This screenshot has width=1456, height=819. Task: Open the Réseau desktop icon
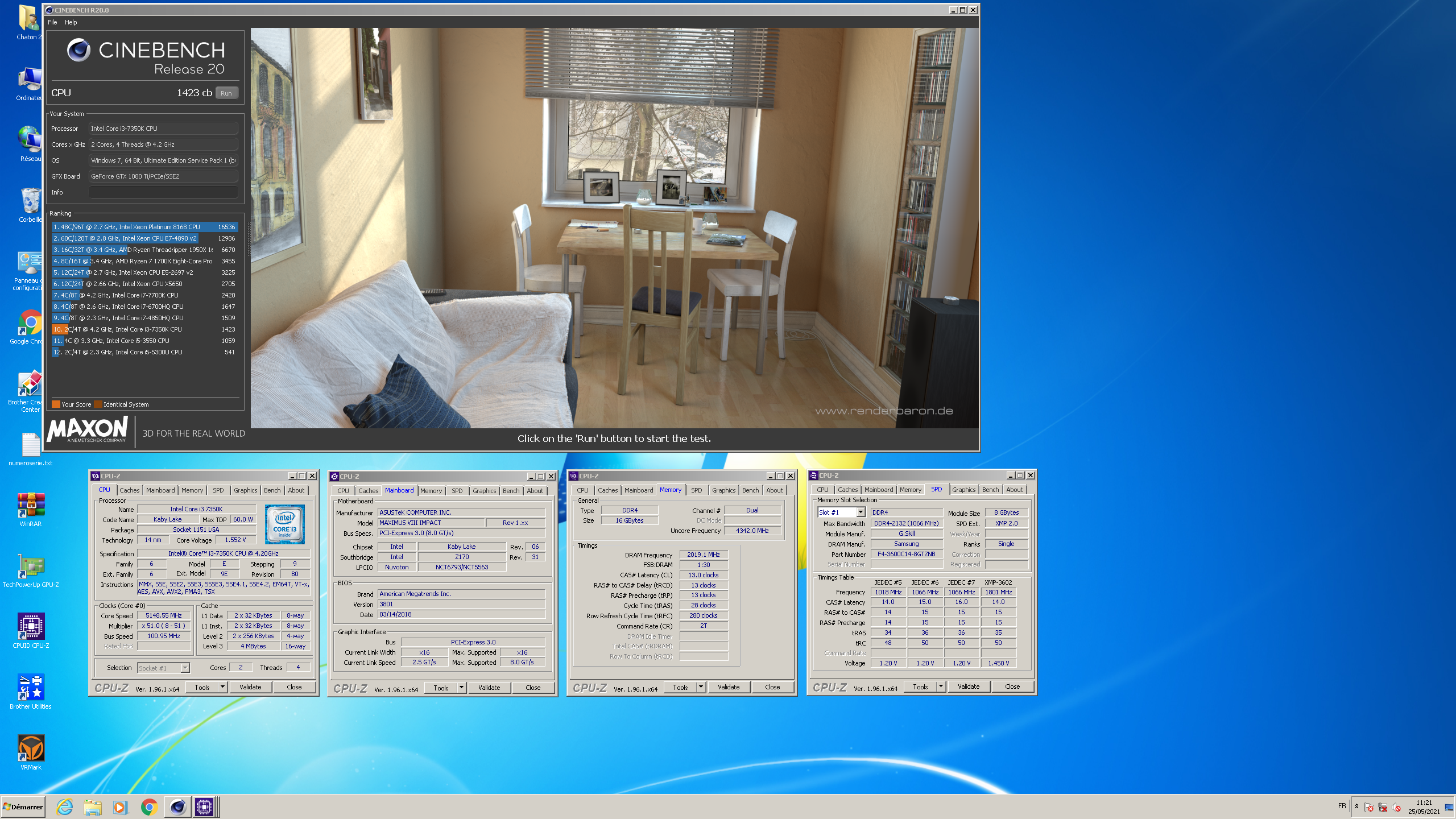point(31,144)
